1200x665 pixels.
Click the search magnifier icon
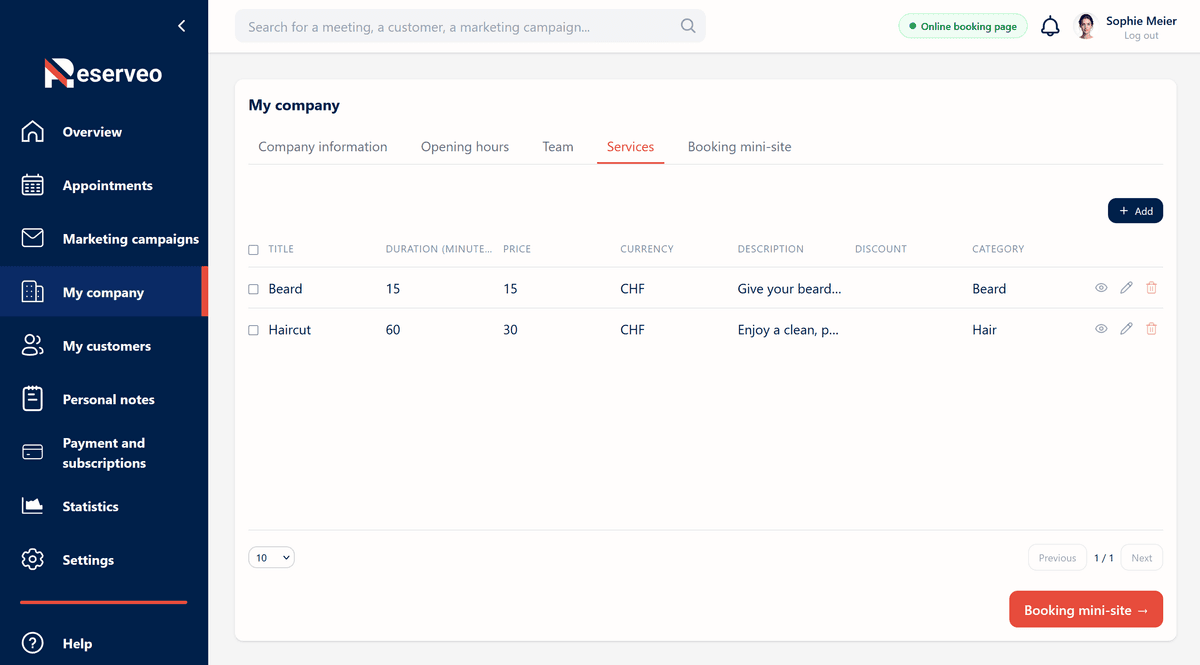coord(688,27)
